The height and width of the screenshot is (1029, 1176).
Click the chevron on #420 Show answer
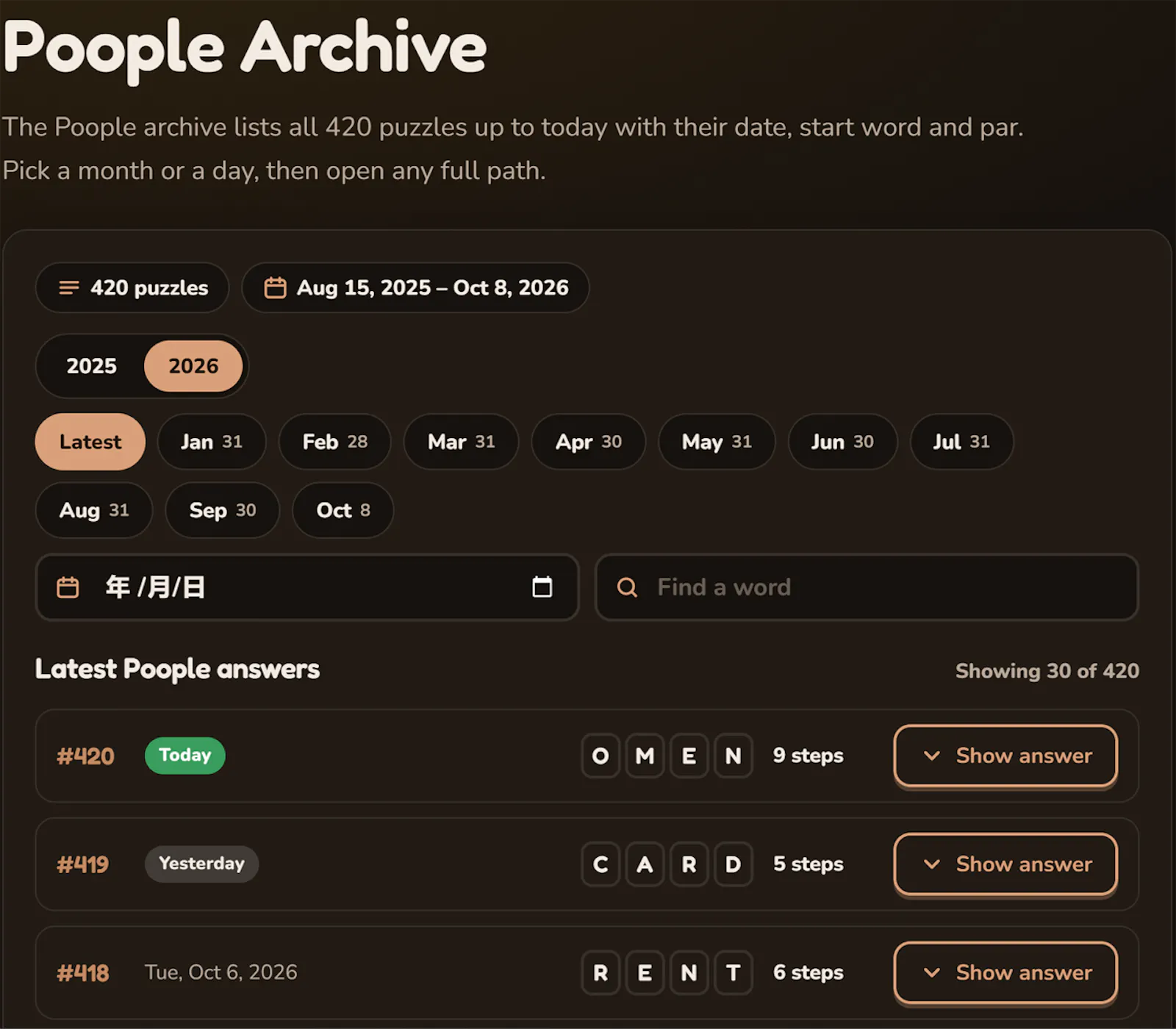(931, 756)
